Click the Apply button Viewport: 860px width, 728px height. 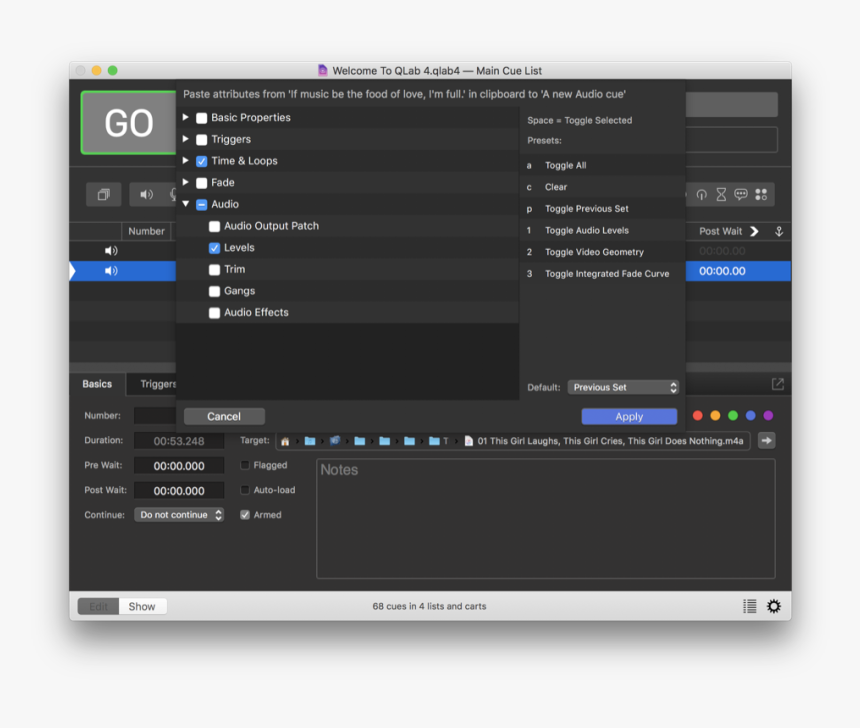pos(629,416)
